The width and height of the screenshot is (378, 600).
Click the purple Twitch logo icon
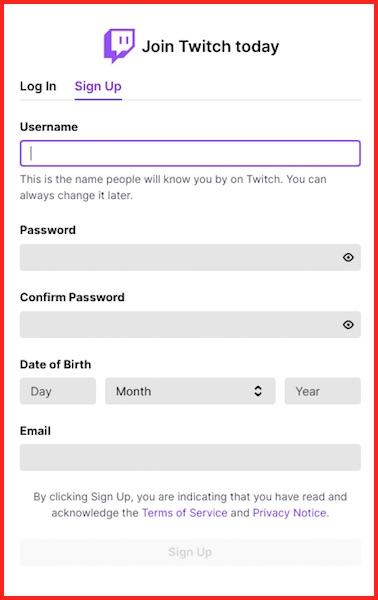(x=119, y=46)
